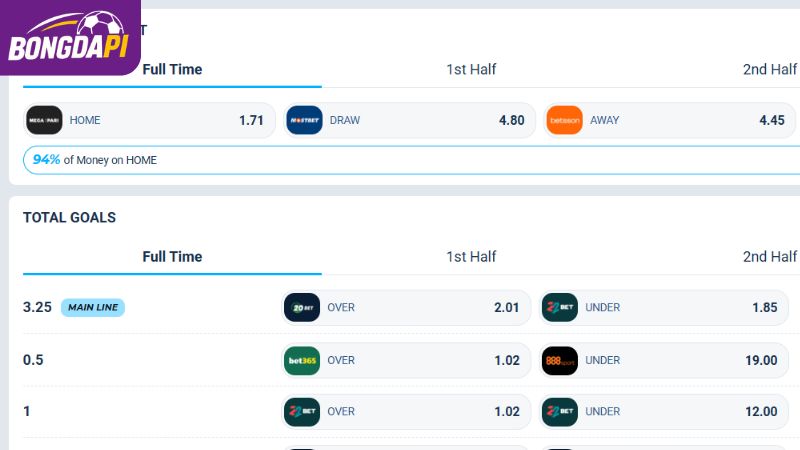Click the 94% of Money on HOME bar

(411, 160)
